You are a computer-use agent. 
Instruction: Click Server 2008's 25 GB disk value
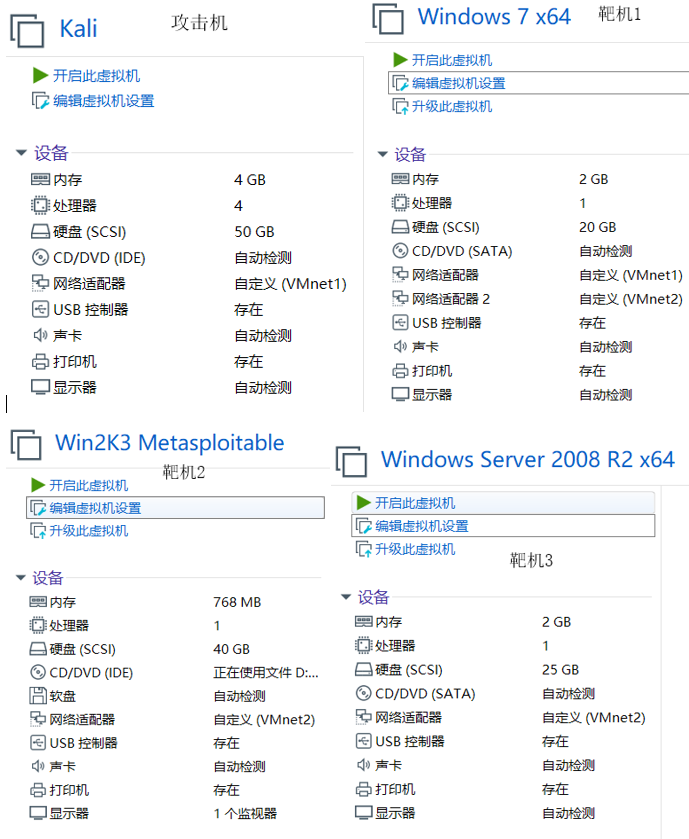(560, 670)
